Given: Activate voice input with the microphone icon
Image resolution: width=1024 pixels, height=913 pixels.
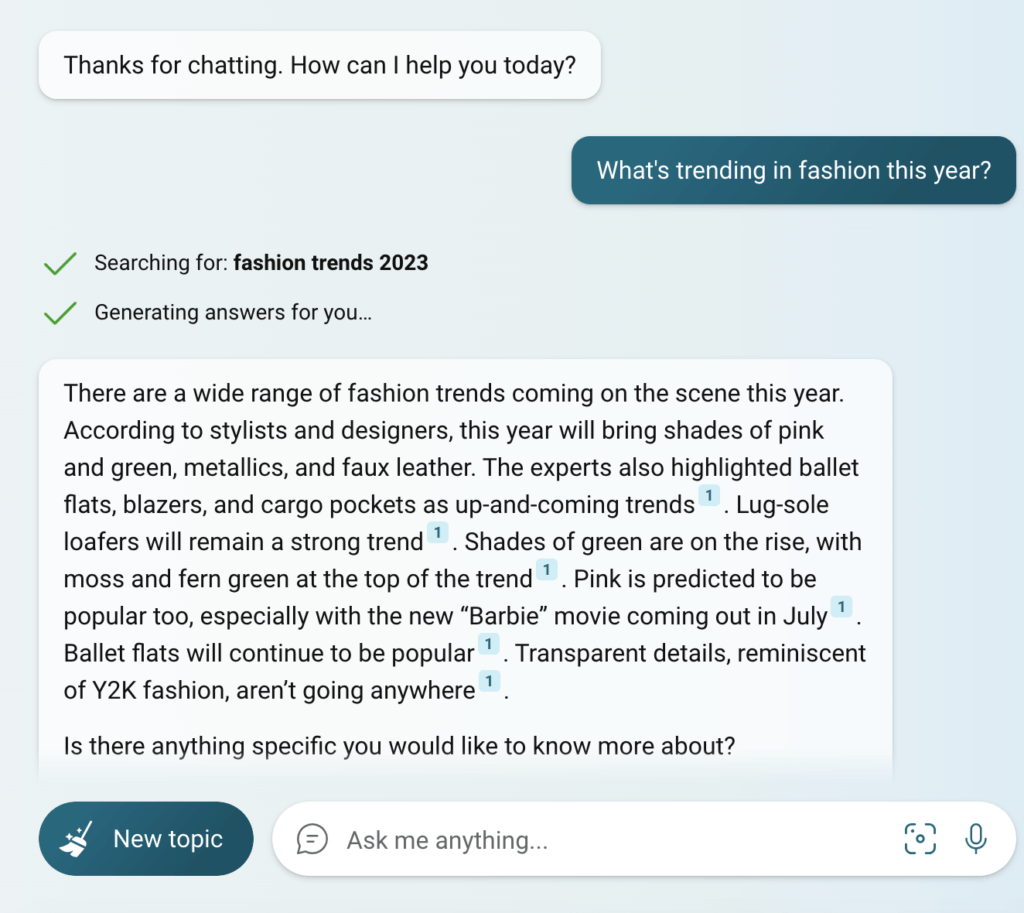Looking at the screenshot, I should 976,839.
